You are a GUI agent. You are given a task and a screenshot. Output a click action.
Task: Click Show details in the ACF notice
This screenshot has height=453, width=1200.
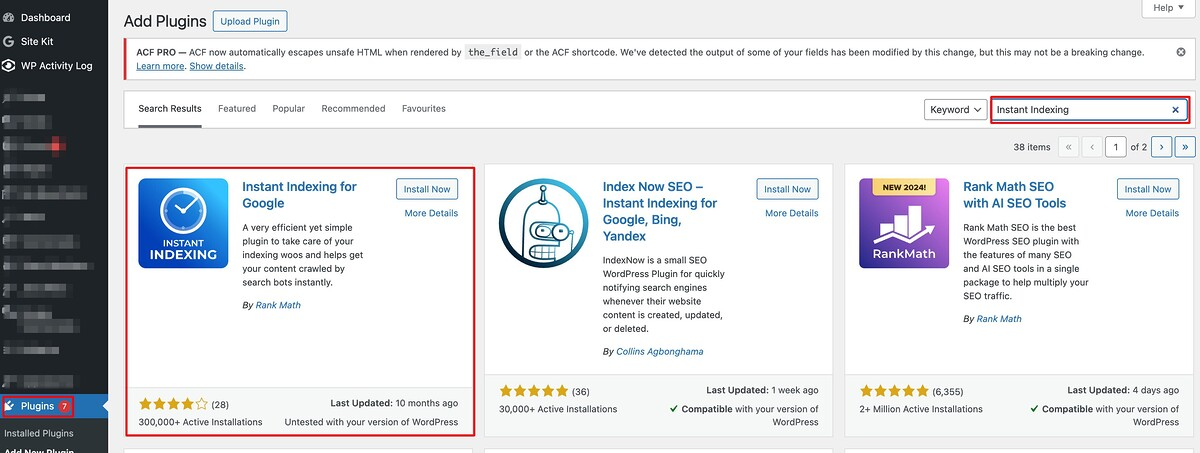216,66
